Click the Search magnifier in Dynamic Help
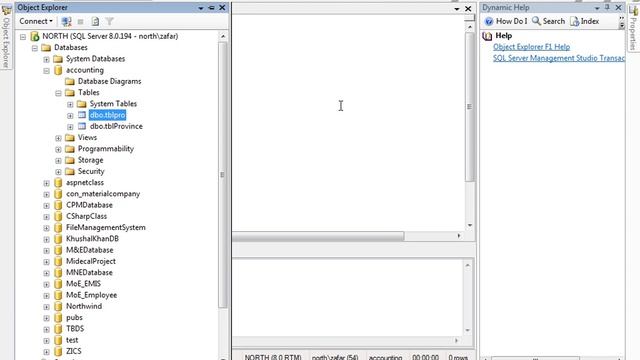640x360 pixels. pos(536,21)
